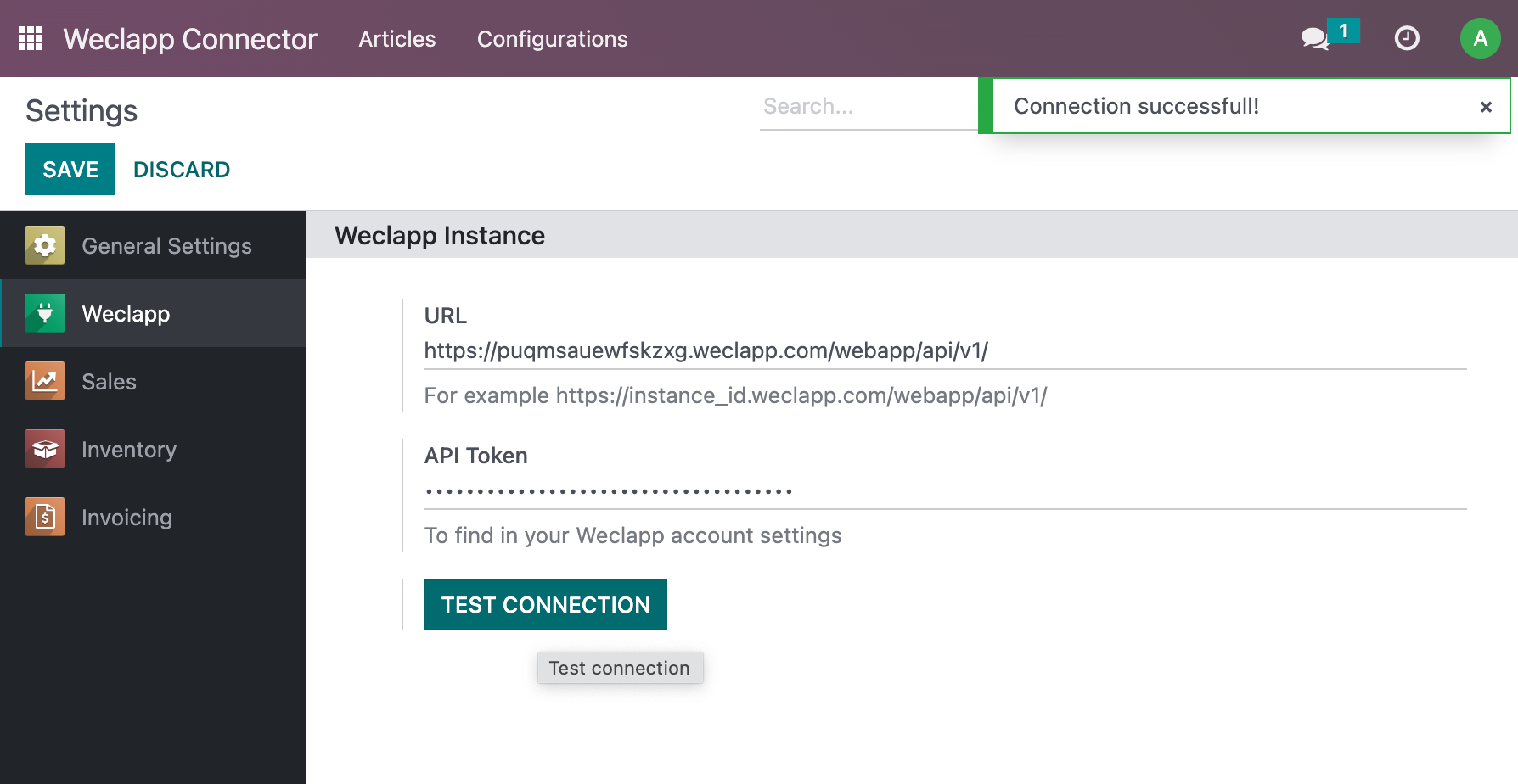Screen dimensions: 1518x784
Task: Click the Test Connection button
Action: pos(545,604)
